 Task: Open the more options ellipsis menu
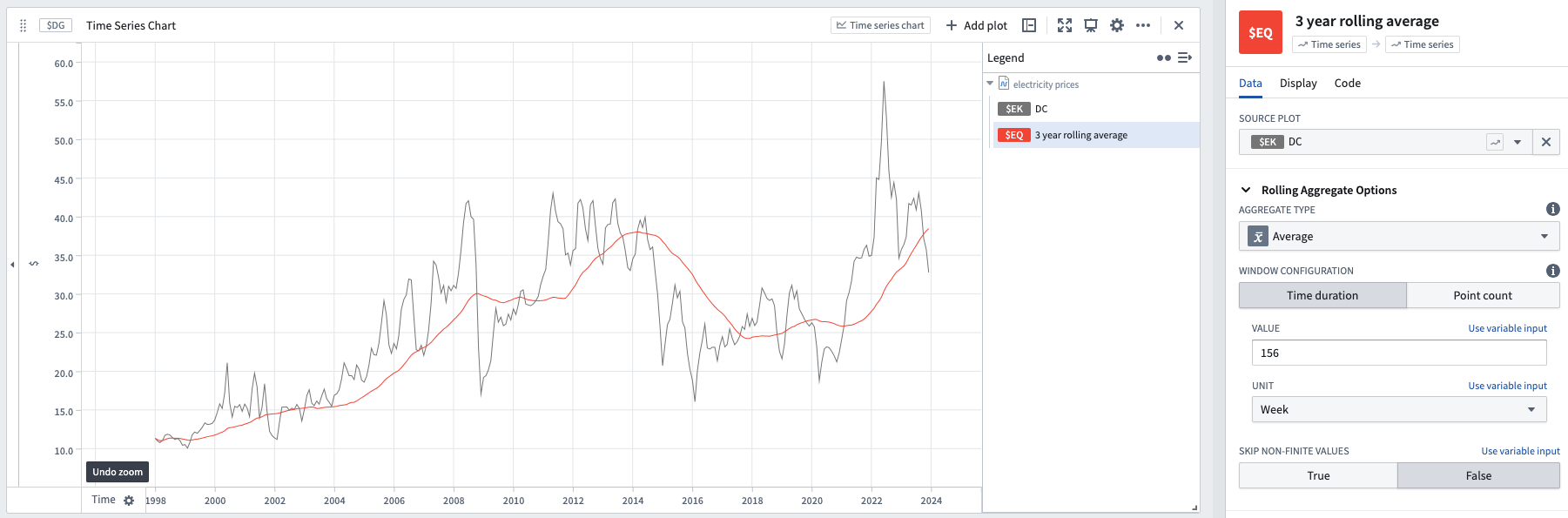click(x=1143, y=25)
